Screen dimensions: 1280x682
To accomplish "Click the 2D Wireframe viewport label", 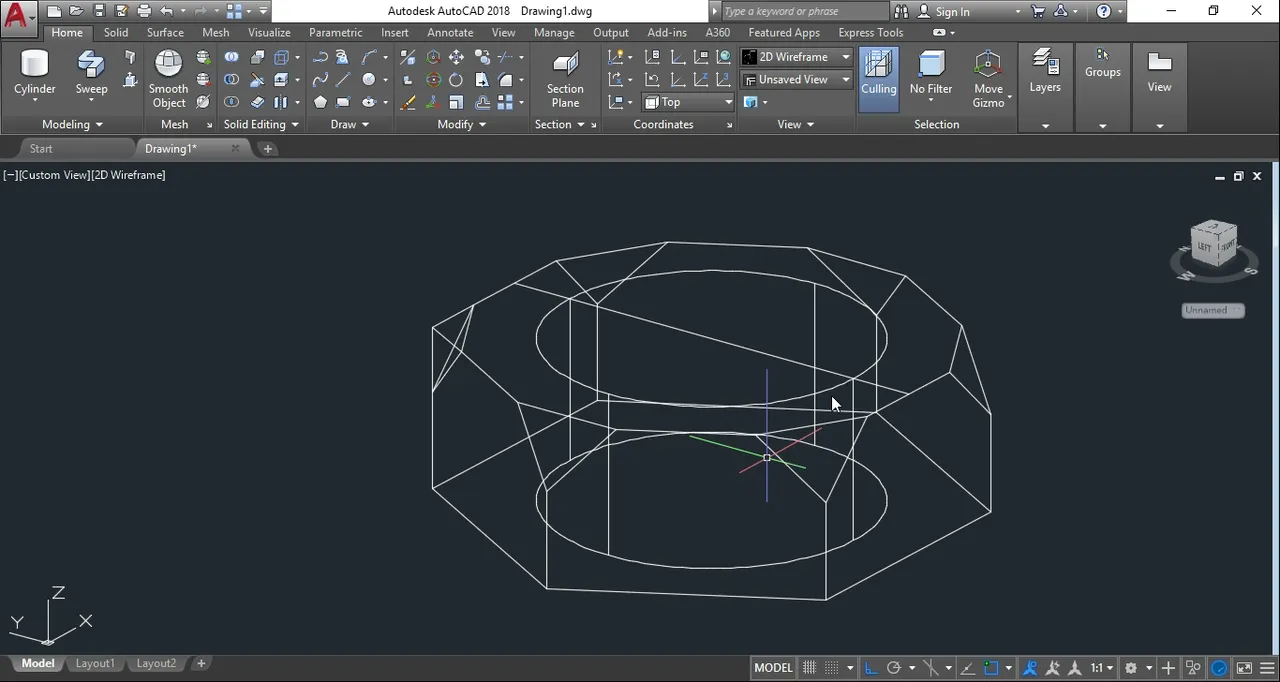I will tap(129, 175).
